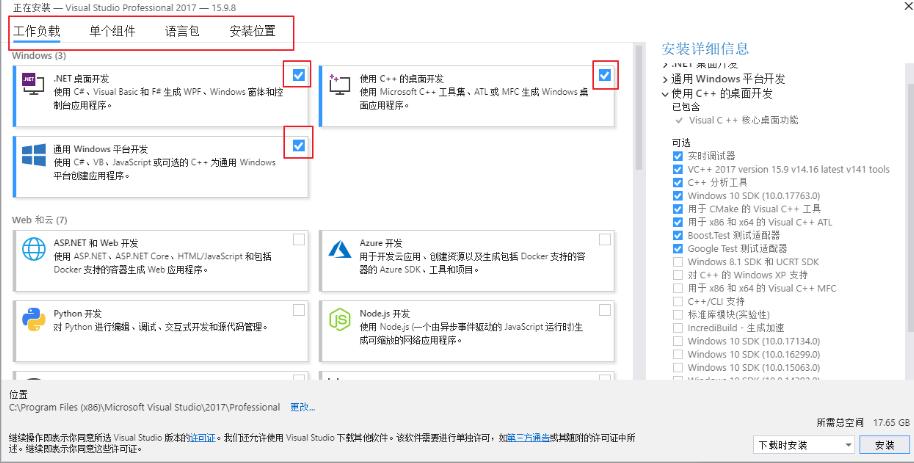Check the Azure 开发 workload checkbox
This screenshot has width=914, height=463.
pyautogui.click(x=605, y=239)
